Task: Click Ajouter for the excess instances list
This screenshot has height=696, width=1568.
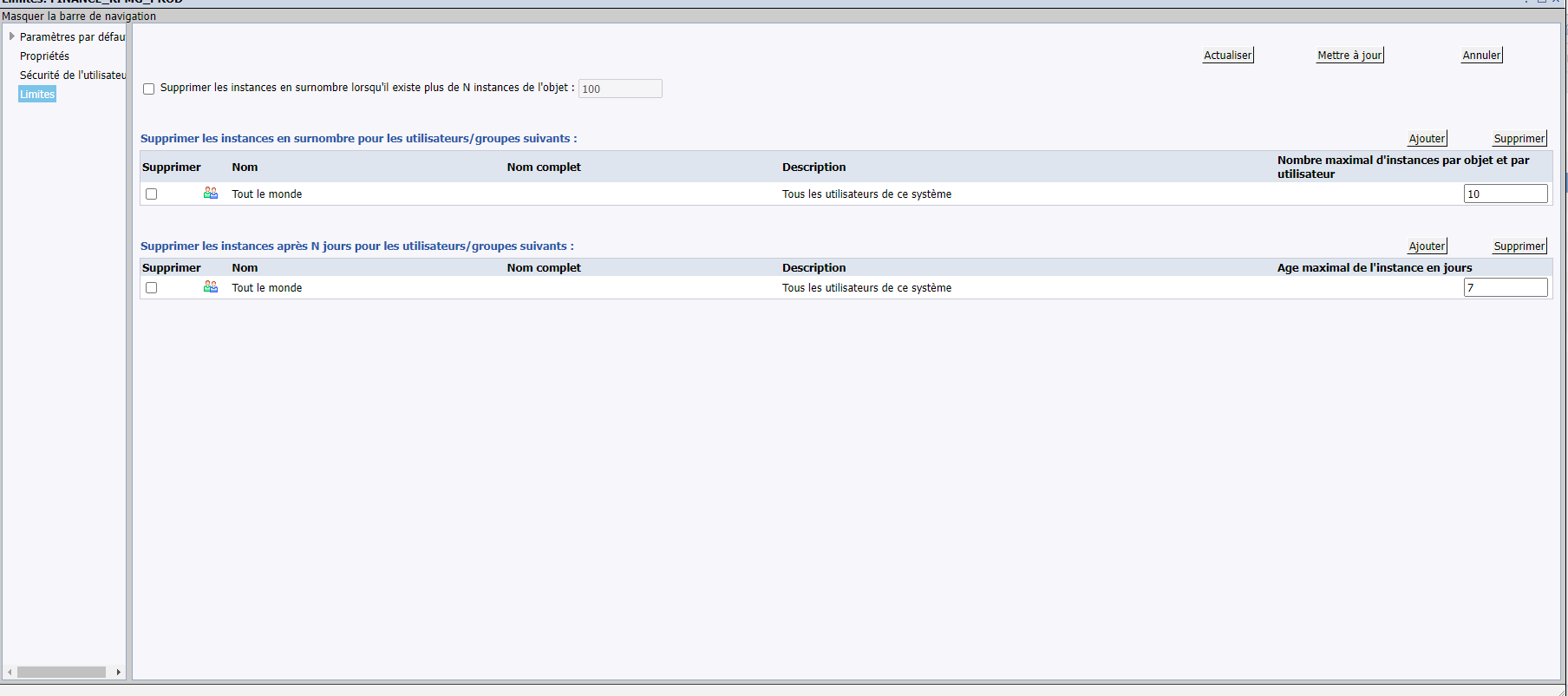Action: (x=1427, y=138)
